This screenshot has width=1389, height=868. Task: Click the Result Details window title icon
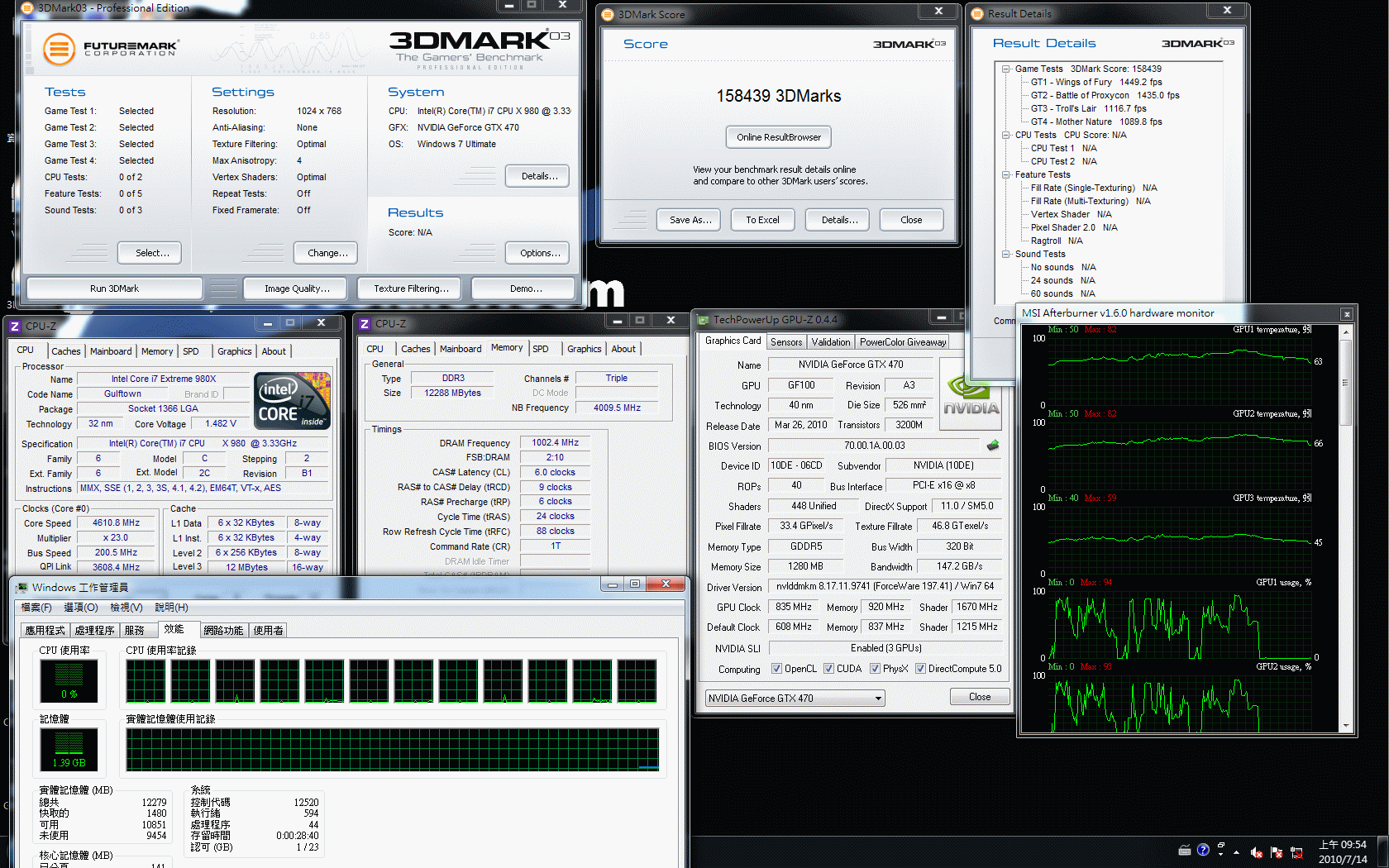[977, 13]
